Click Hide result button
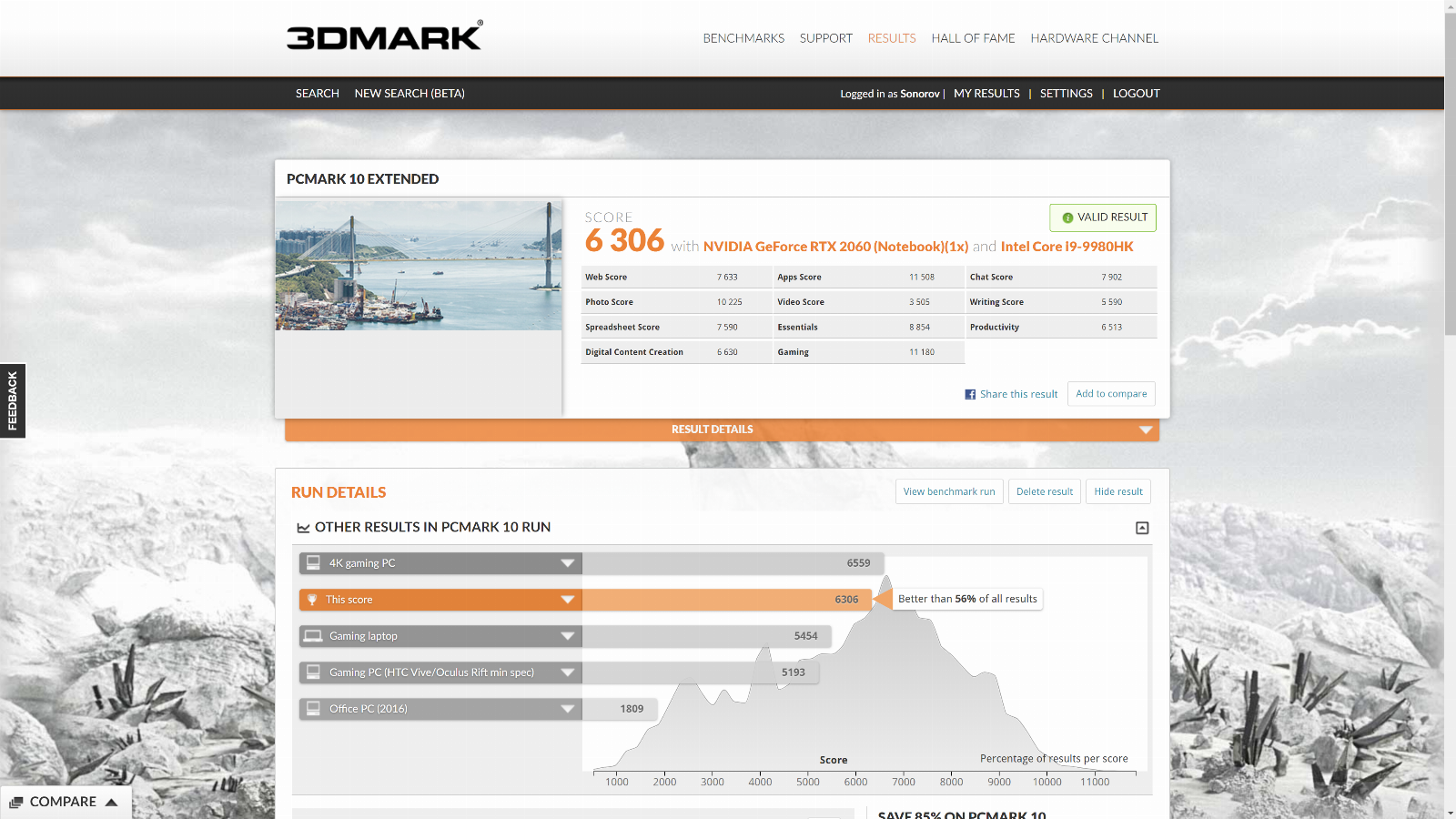This screenshot has width=1456, height=819. [x=1118, y=491]
